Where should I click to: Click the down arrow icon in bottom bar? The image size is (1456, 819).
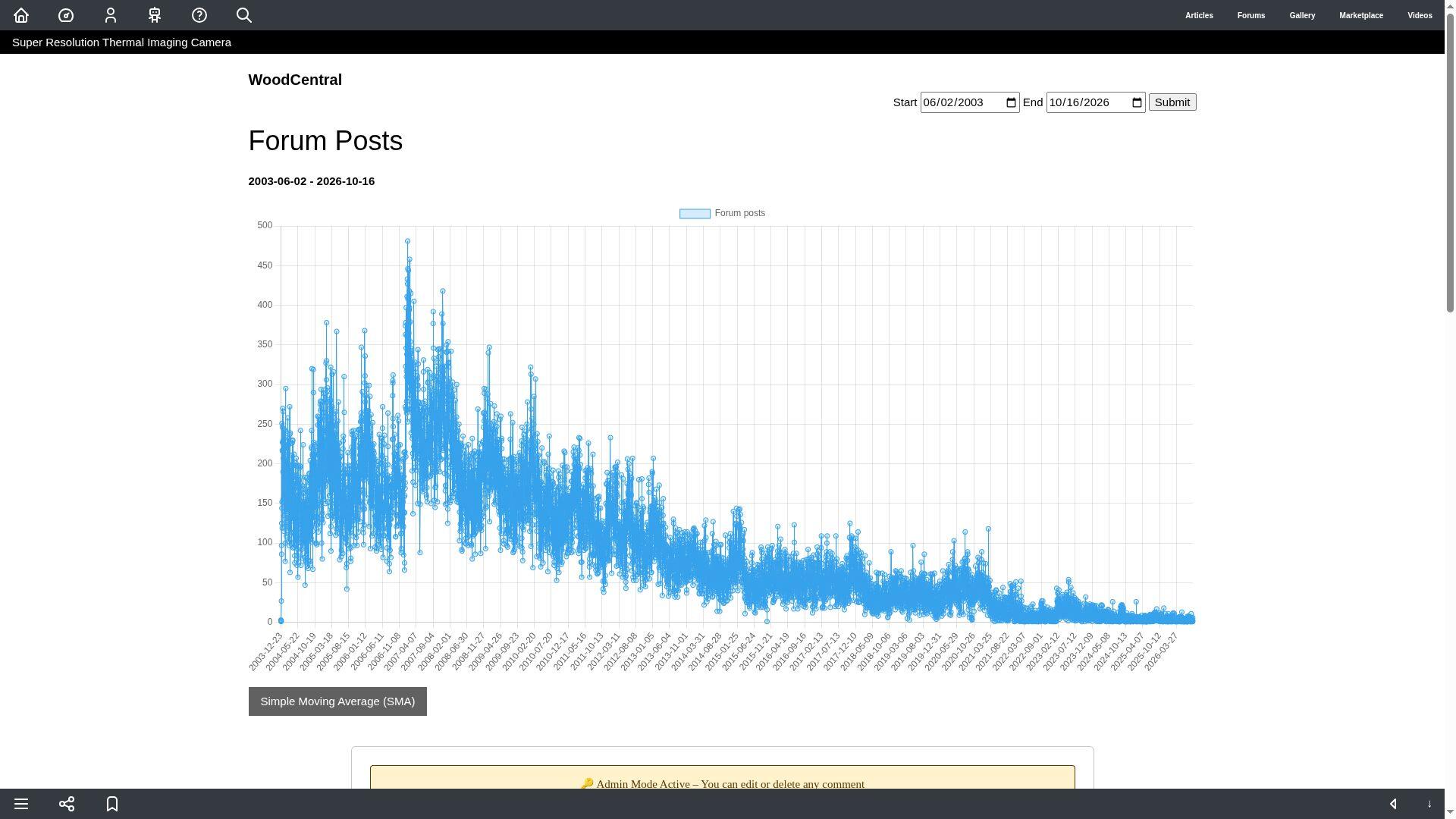pos(1429,804)
